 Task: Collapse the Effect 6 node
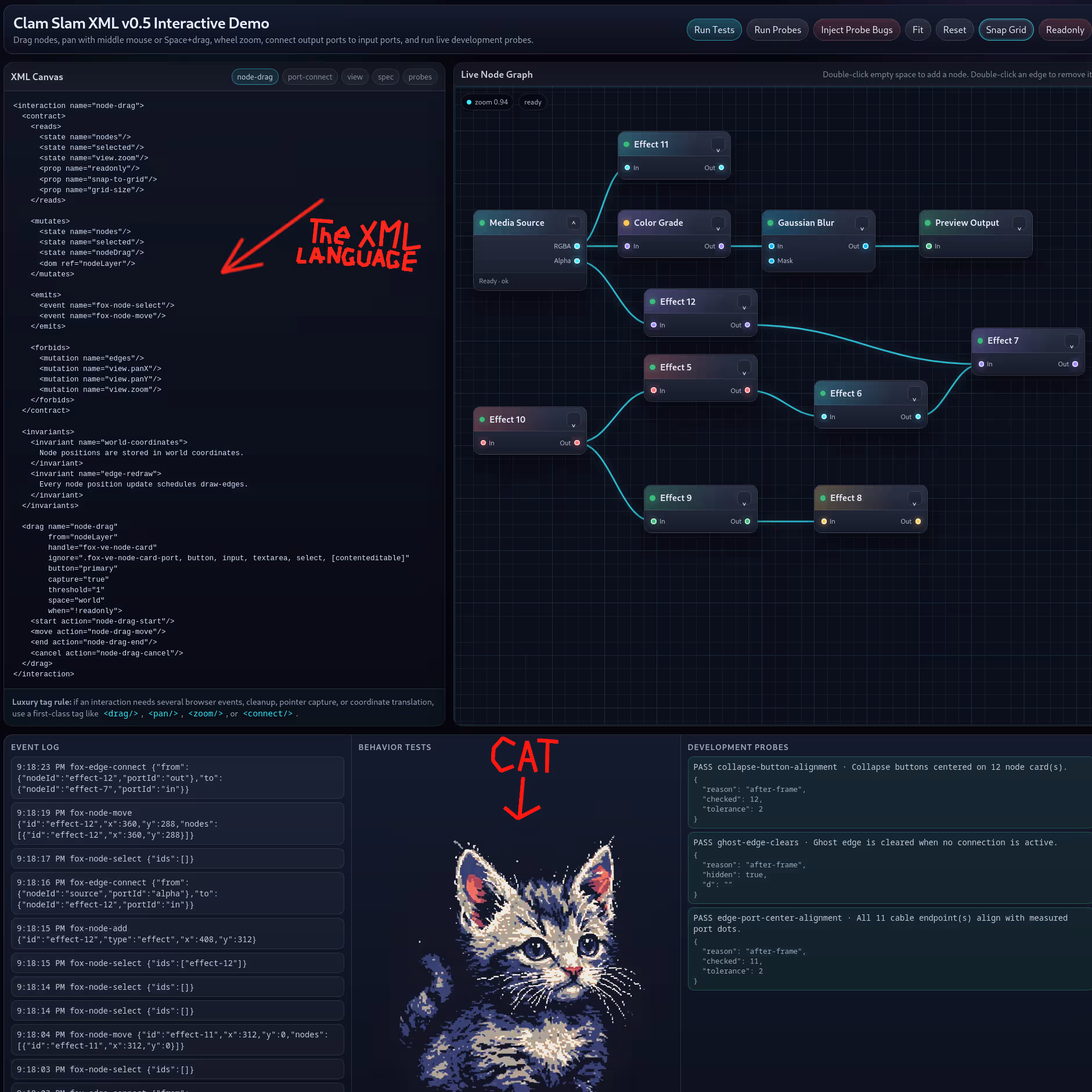point(914,394)
